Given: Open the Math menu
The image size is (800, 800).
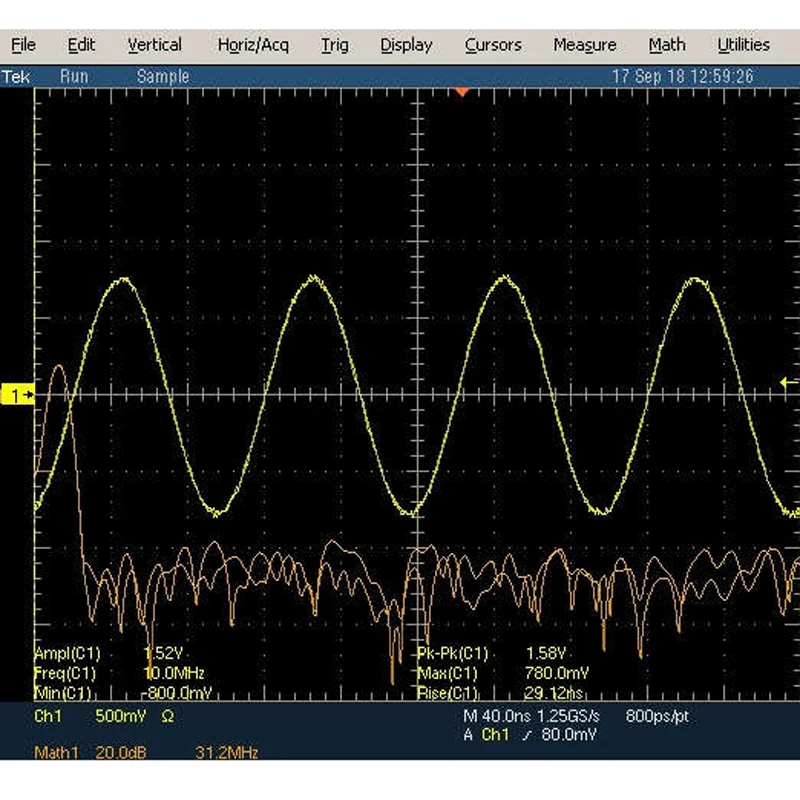Looking at the screenshot, I should [x=667, y=45].
